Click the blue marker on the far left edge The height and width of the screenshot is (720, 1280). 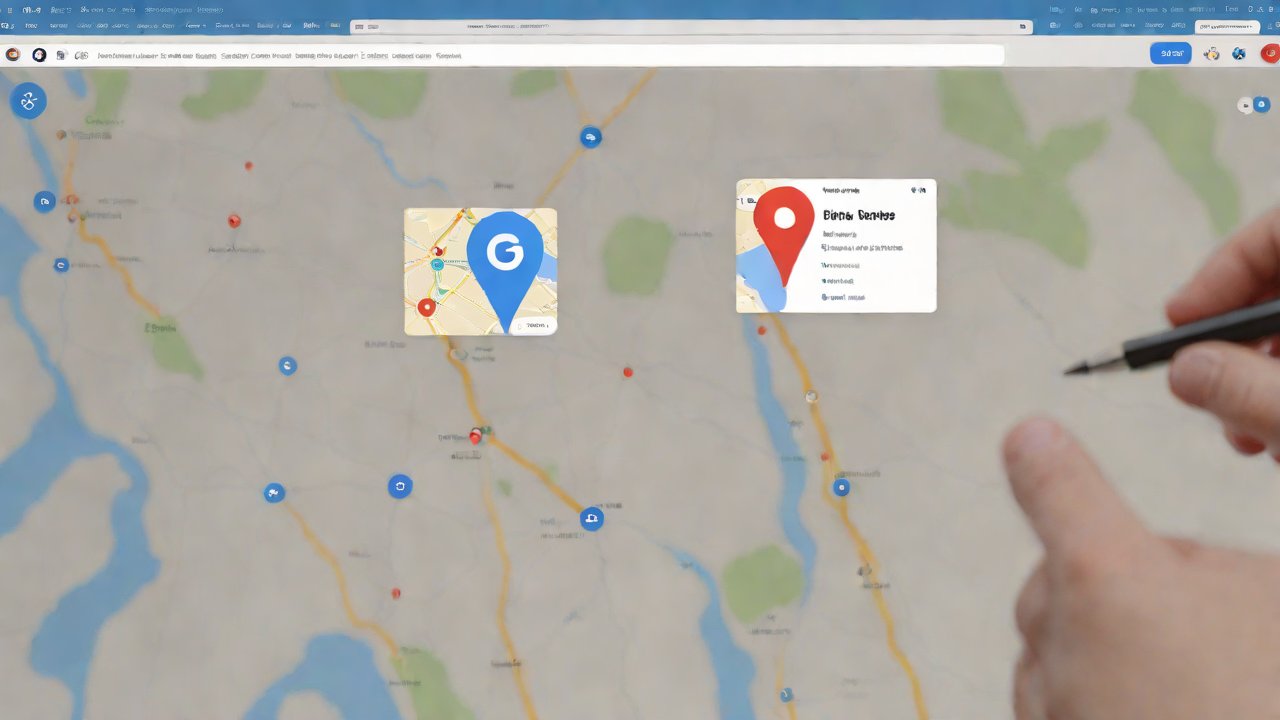click(x=44, y=202)
